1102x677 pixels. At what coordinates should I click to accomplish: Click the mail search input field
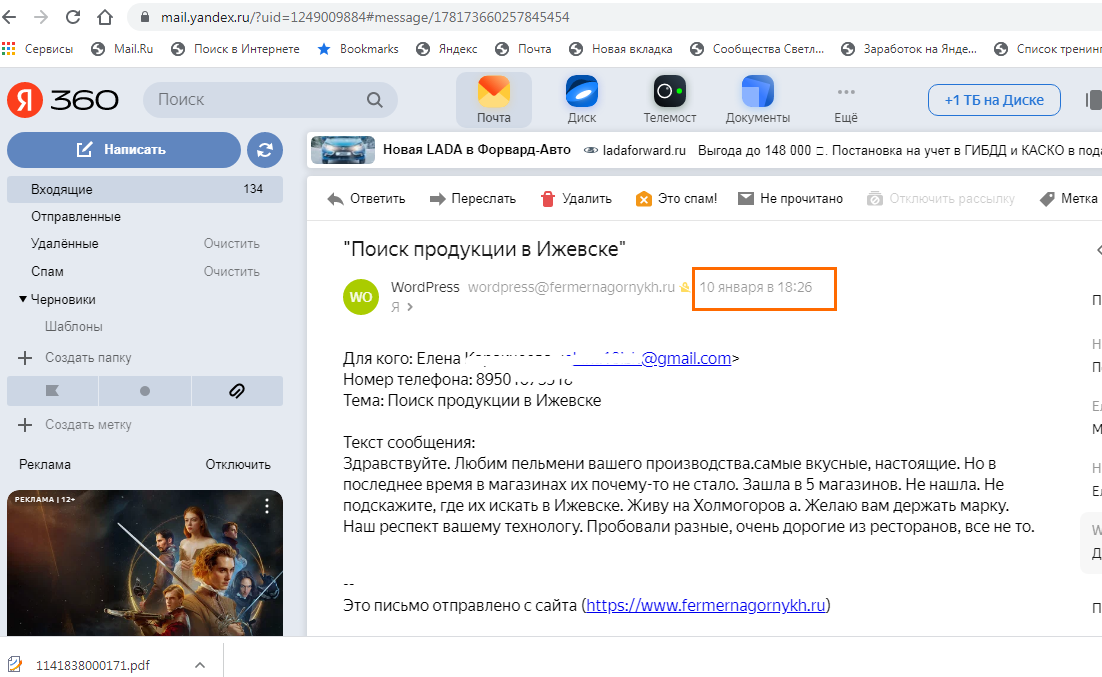255,100
